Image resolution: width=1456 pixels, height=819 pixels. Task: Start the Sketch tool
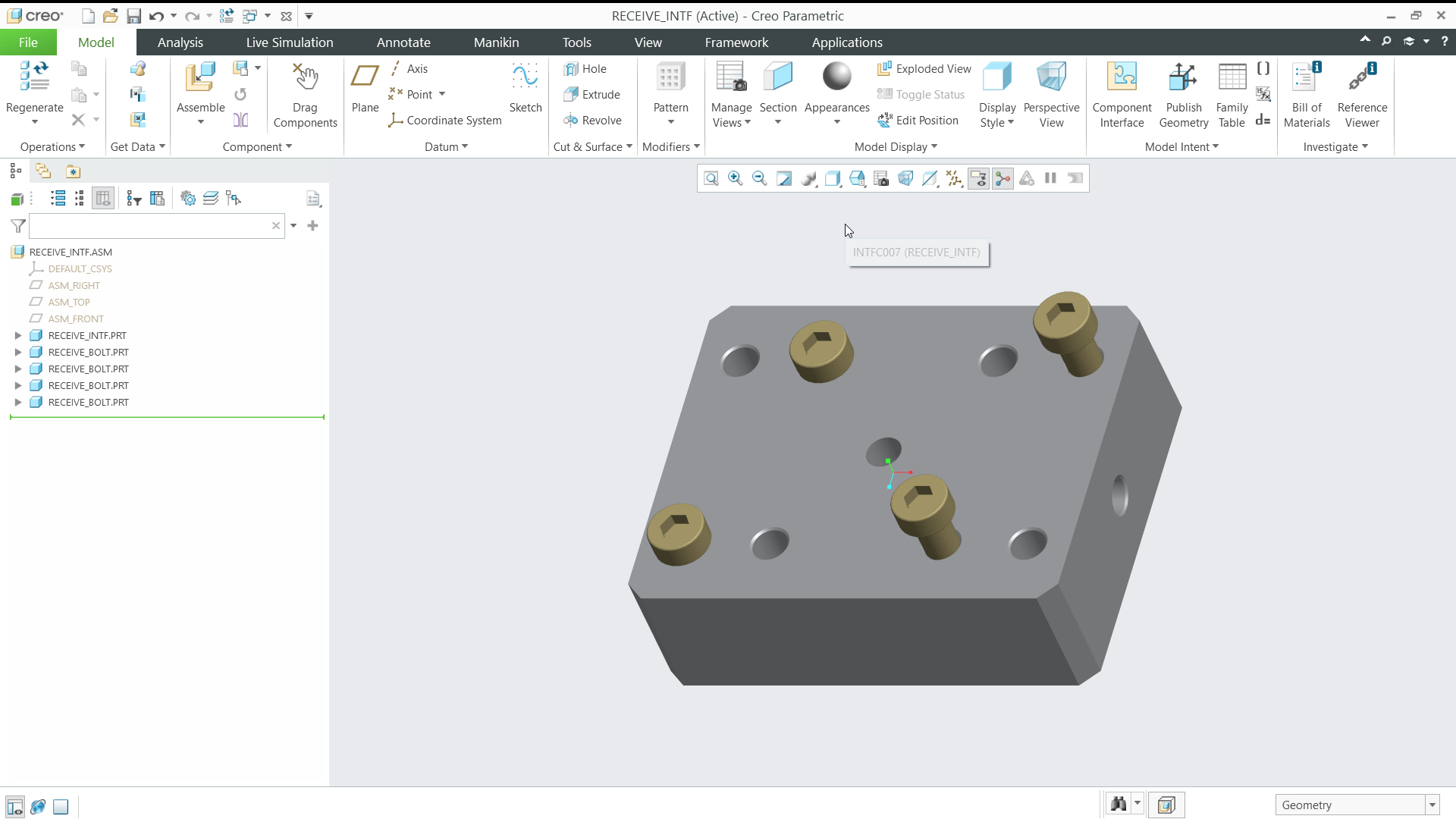coord(525,87)
